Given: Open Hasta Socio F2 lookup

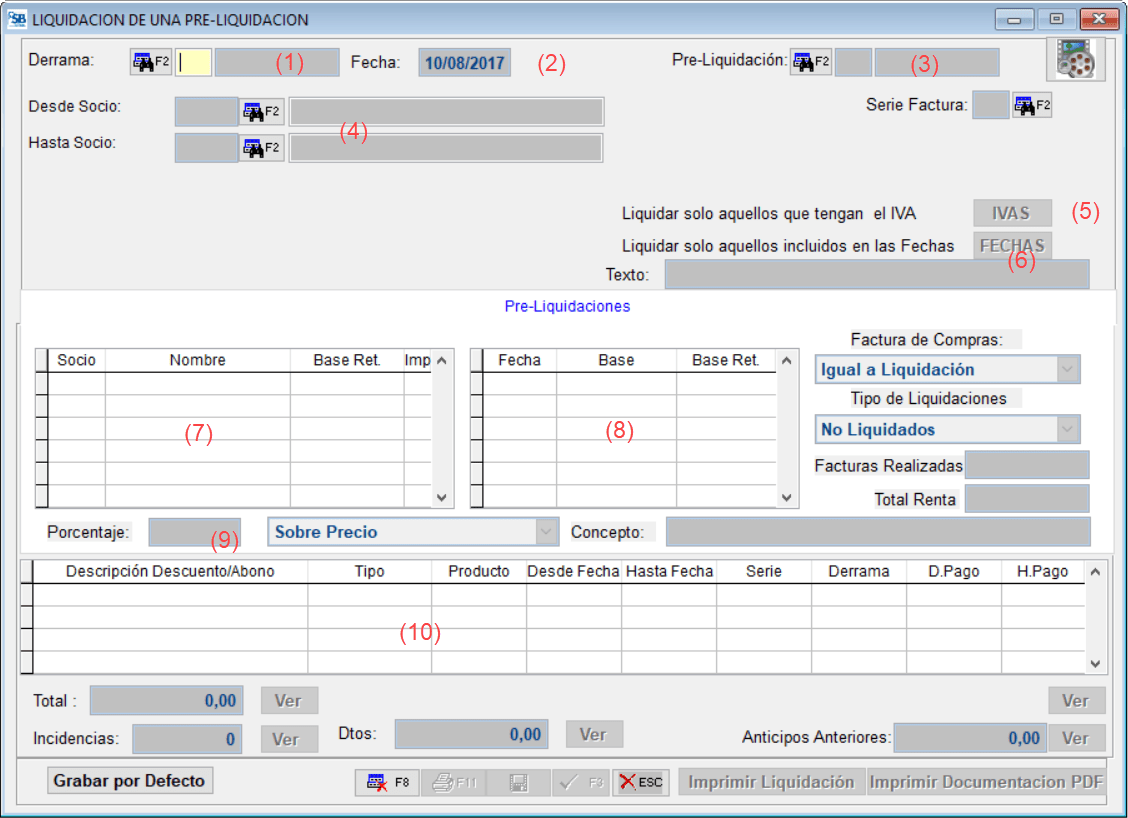Looking at the screenshot, I should click(x=261, y=148).
